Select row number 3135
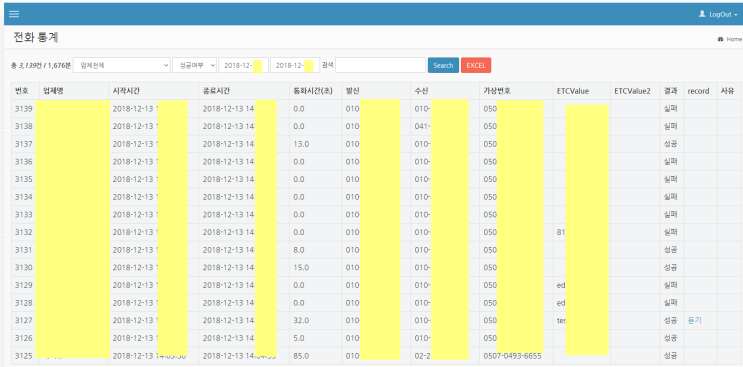The image size is (743, 367). pos(24,179)
